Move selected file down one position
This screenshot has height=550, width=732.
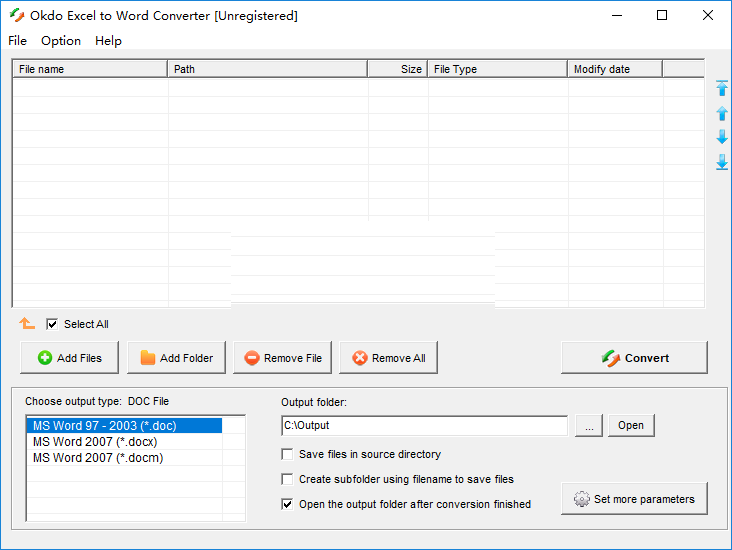point(722,137)
